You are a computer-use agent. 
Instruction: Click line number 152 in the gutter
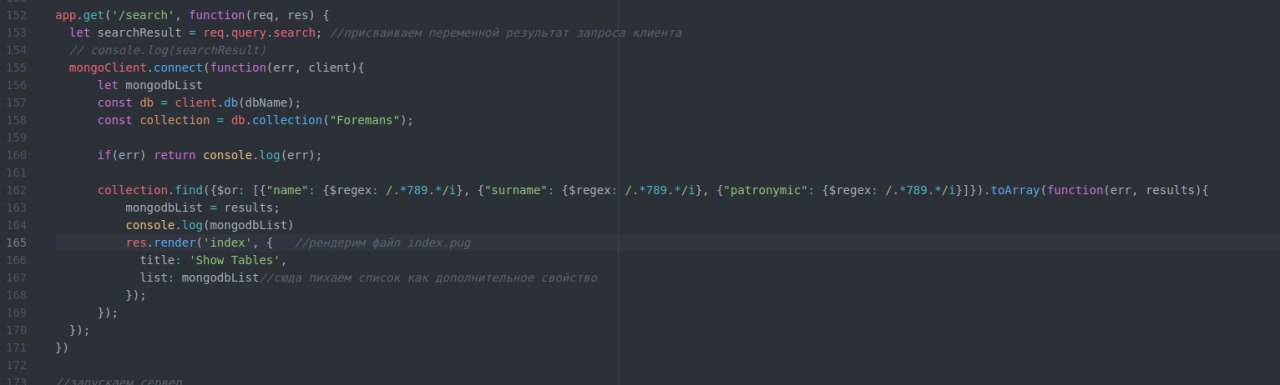pyautogui.click(x=16, y=16)
